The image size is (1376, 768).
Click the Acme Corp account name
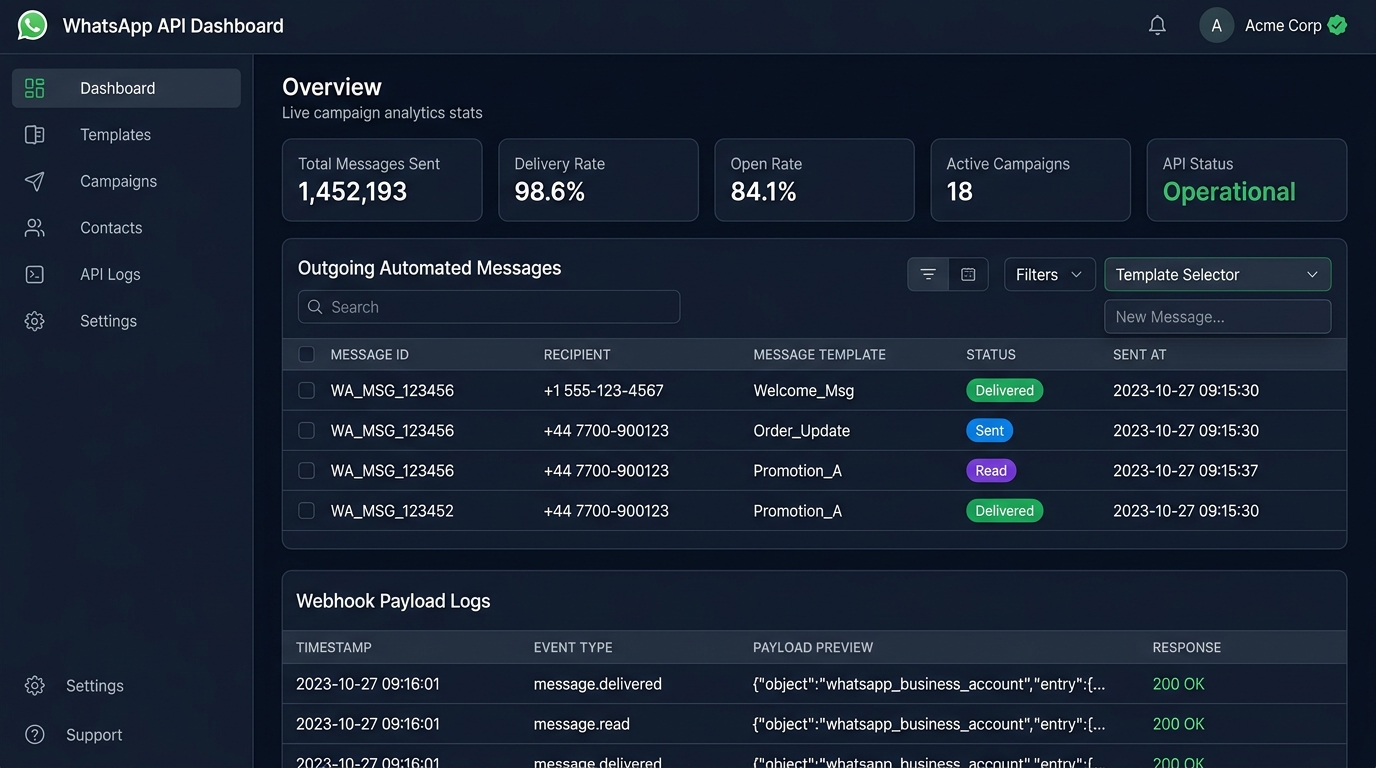[x=1283, y=26]
